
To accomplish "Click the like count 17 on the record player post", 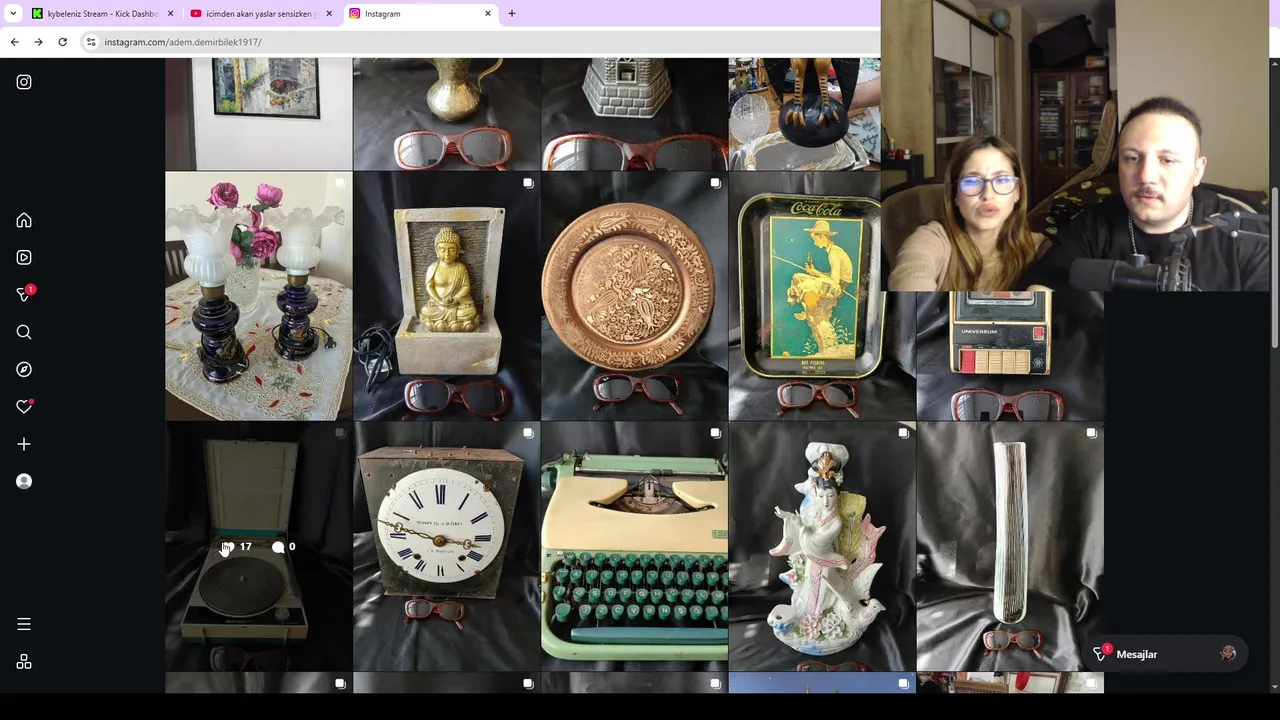I will tap(236, 547).
